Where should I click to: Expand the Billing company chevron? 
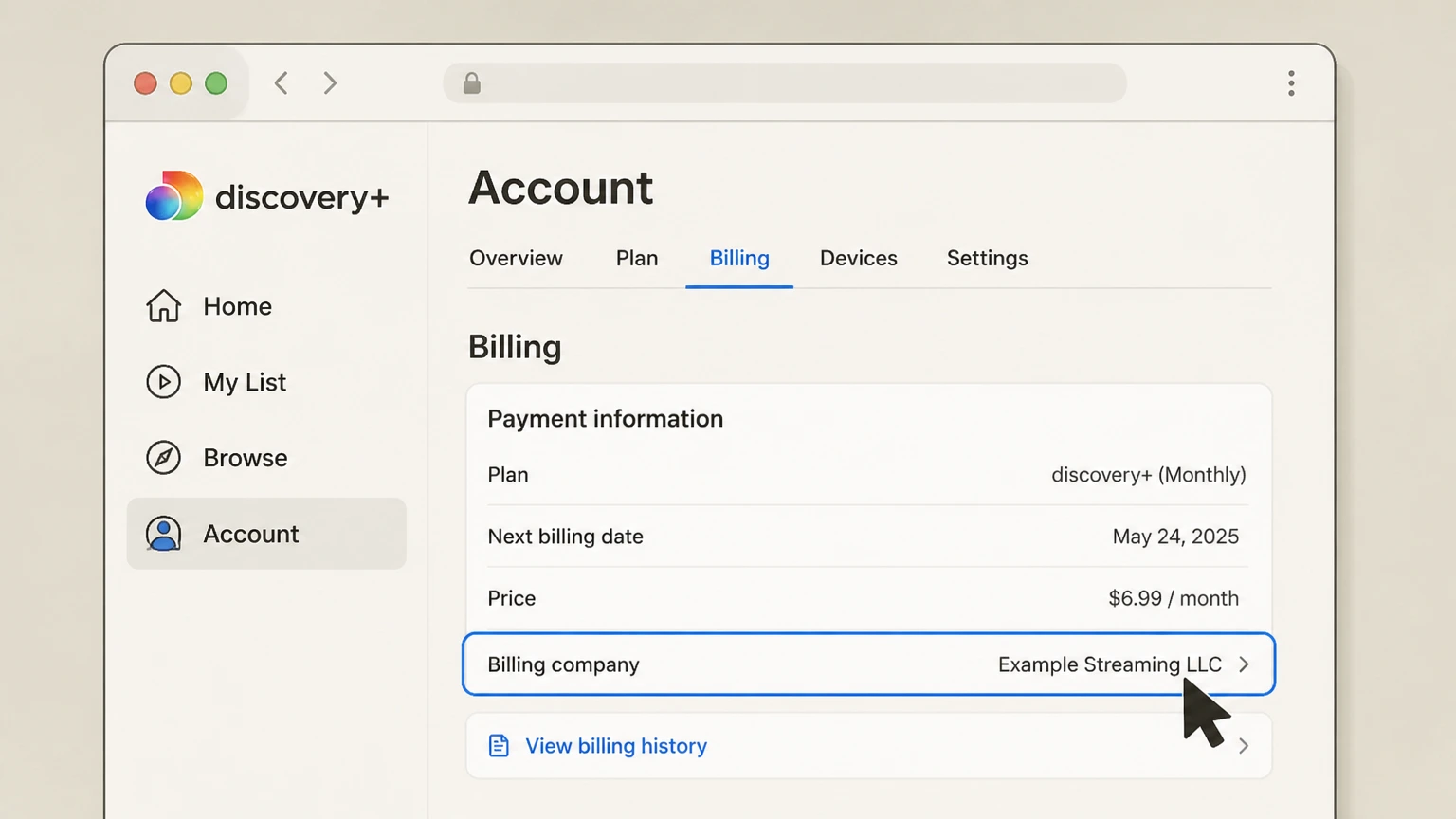[1244, 664]
